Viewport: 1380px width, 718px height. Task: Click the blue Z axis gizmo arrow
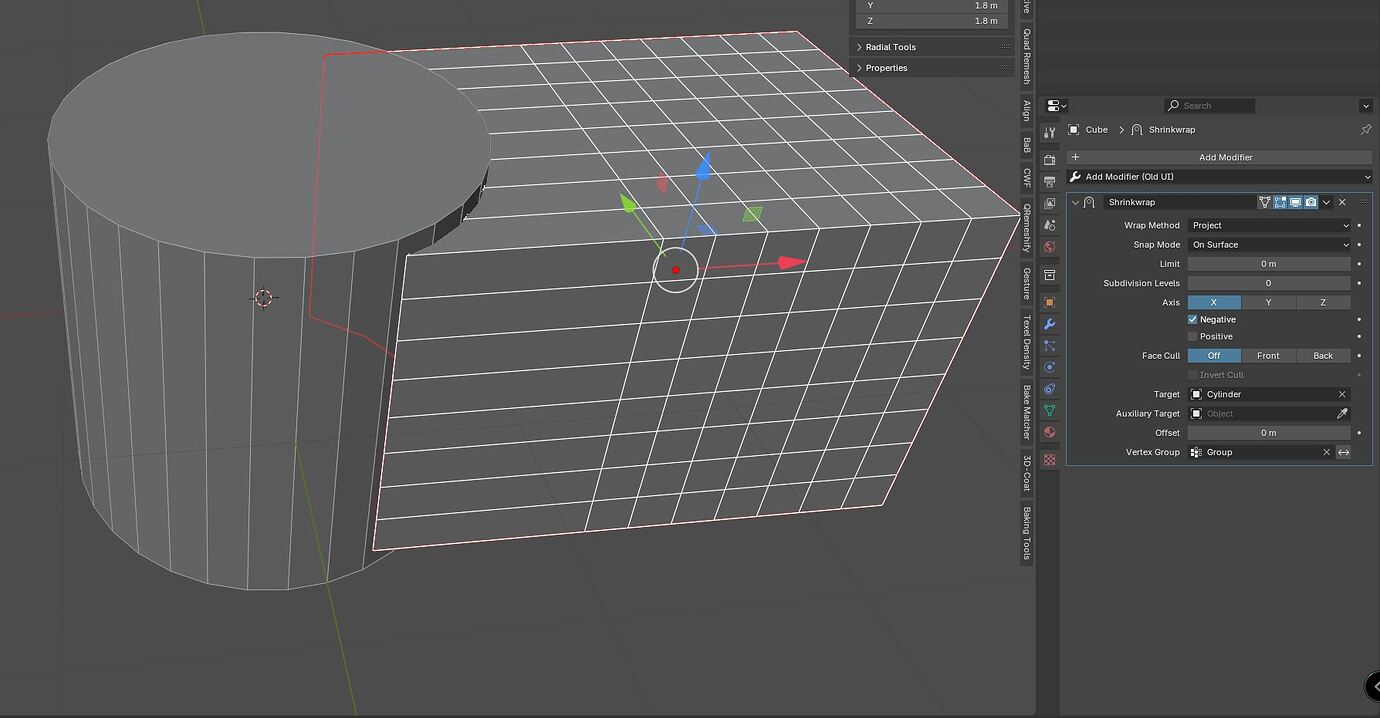click(x=704, y=165)
